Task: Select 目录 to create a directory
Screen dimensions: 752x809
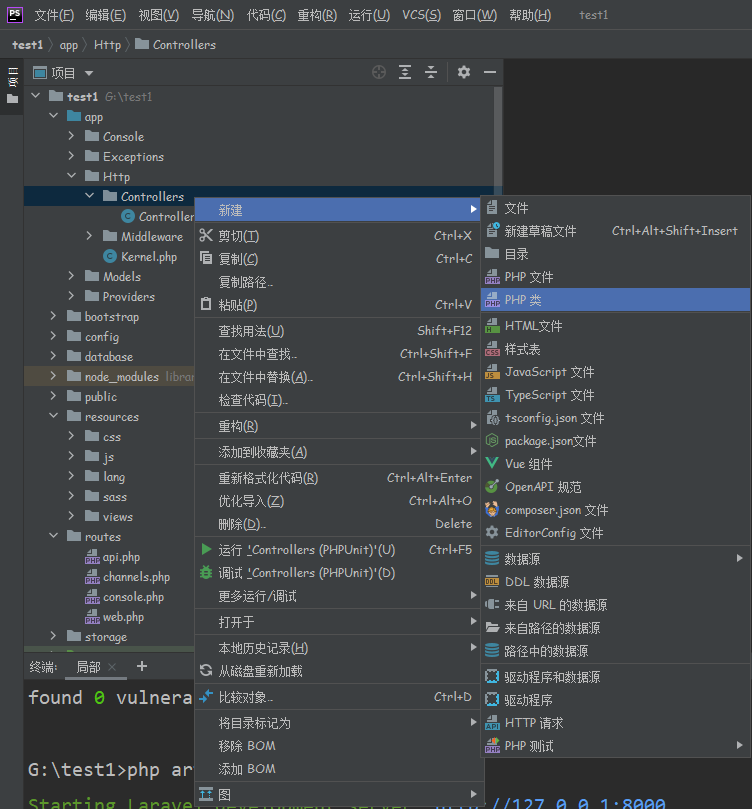Action: 615,254
